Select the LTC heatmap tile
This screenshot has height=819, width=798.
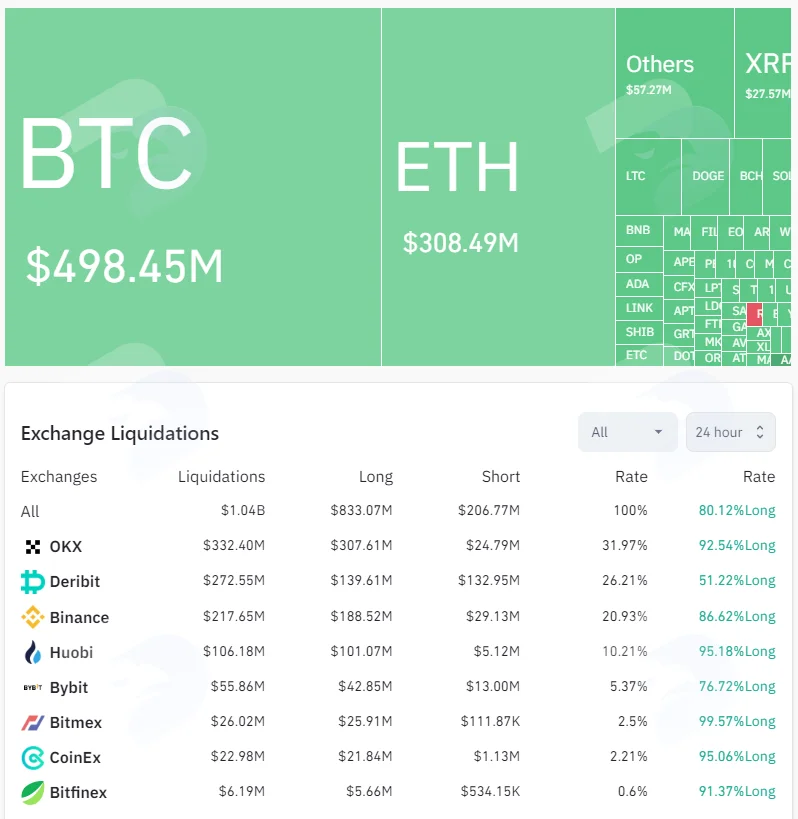(648, 177)
